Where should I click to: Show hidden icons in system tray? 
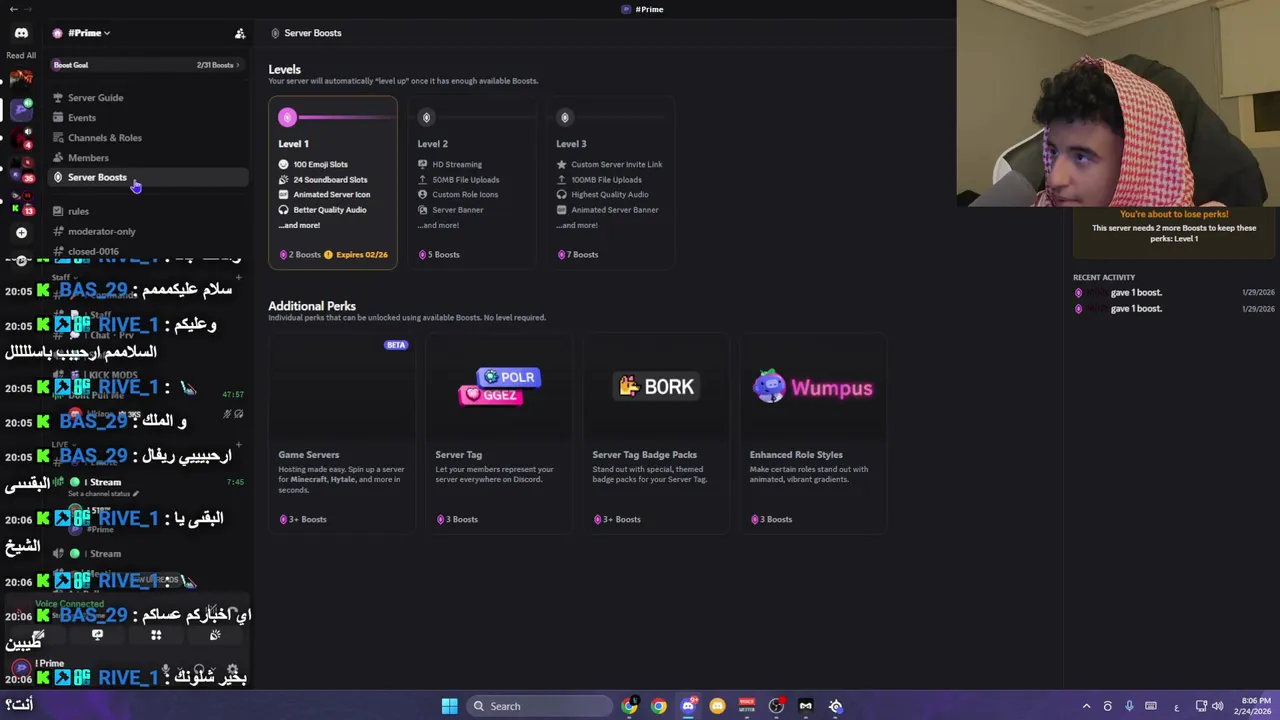[x=1086, y=706]
